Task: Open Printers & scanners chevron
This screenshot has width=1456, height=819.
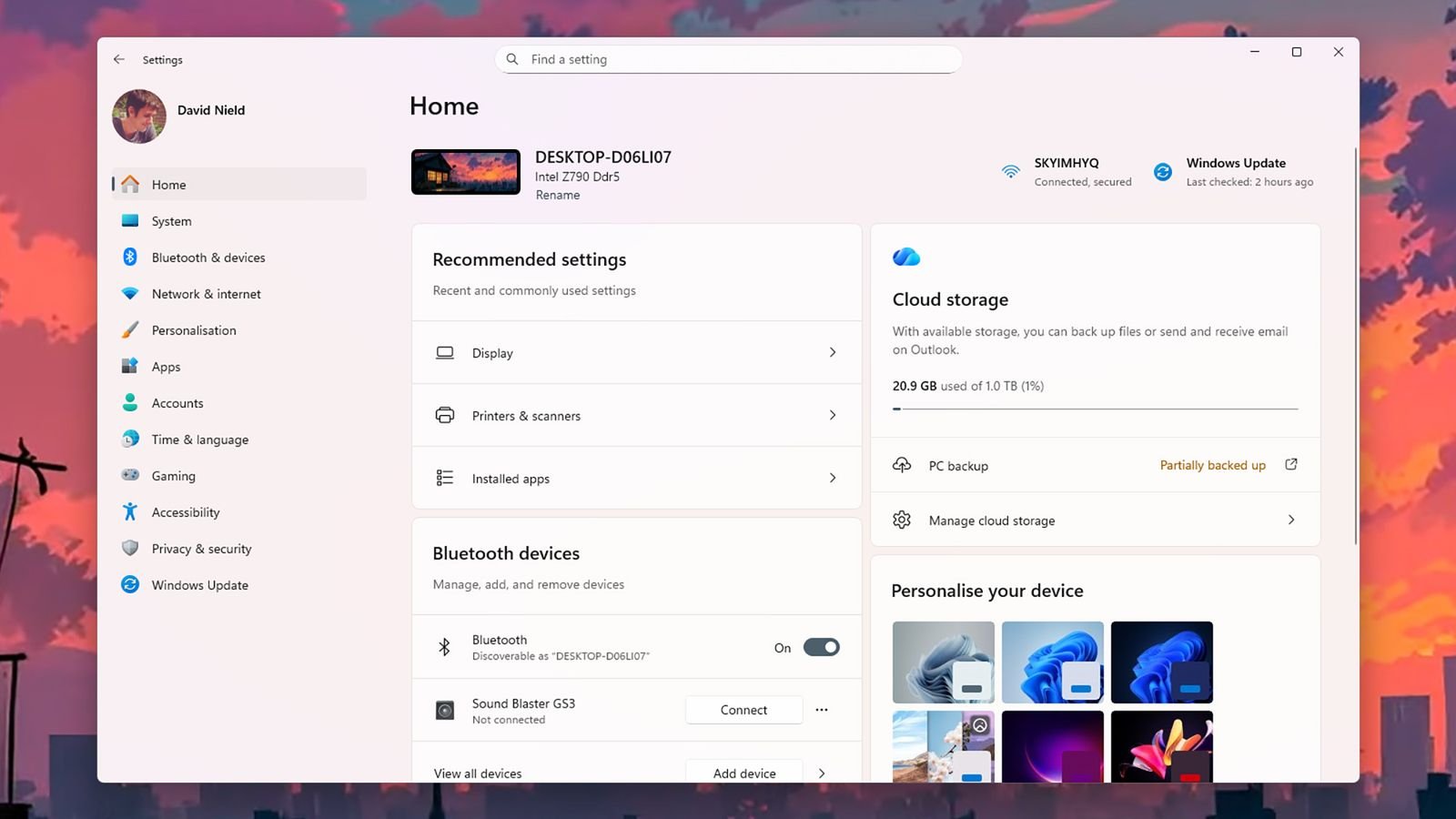Action: [x=833, y=415]
